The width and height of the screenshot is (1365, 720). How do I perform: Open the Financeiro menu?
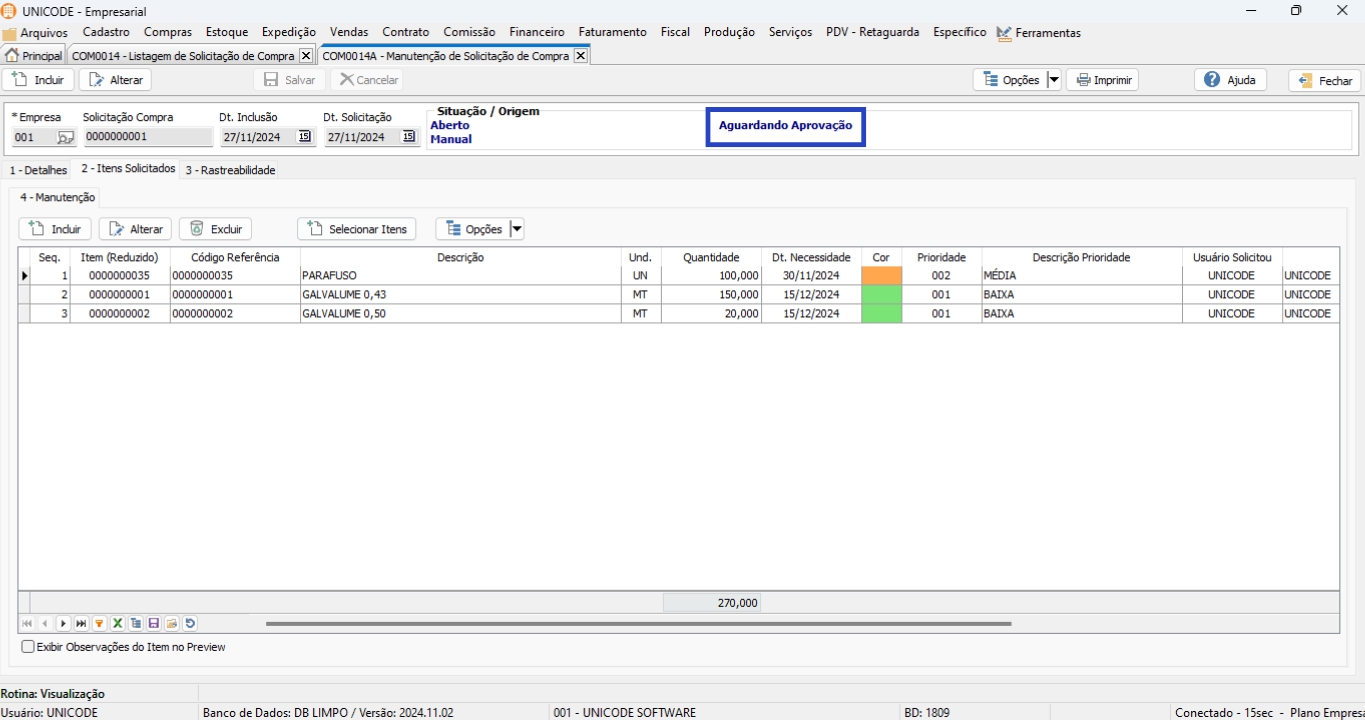(x=536, y=32)
